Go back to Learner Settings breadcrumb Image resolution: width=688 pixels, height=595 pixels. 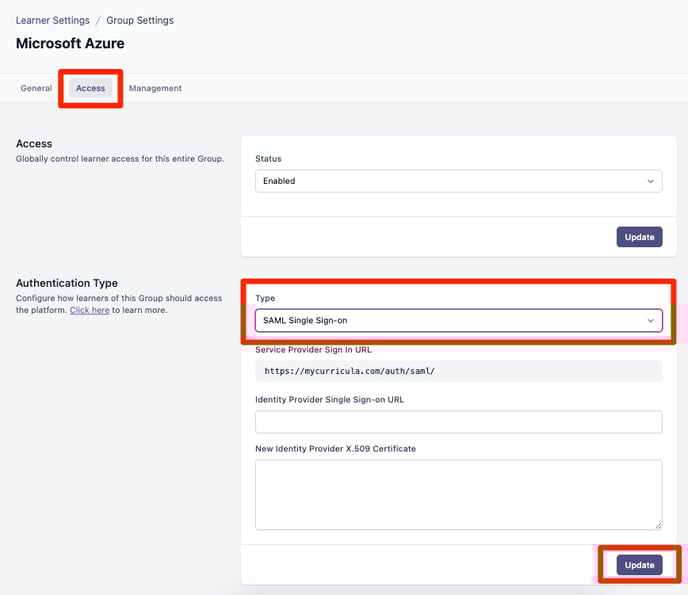pos(53,20)
